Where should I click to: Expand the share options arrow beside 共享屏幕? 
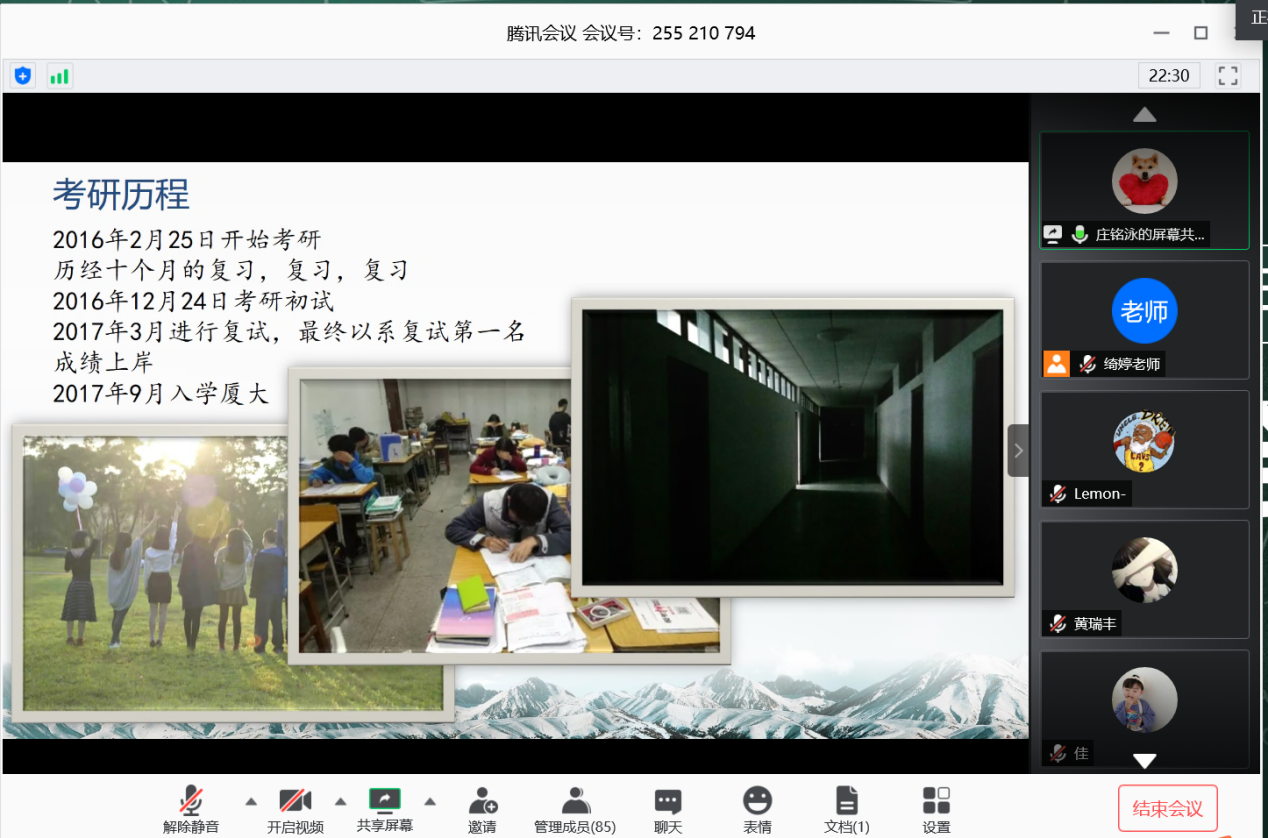pyautogui.click(x=430, y=801)
